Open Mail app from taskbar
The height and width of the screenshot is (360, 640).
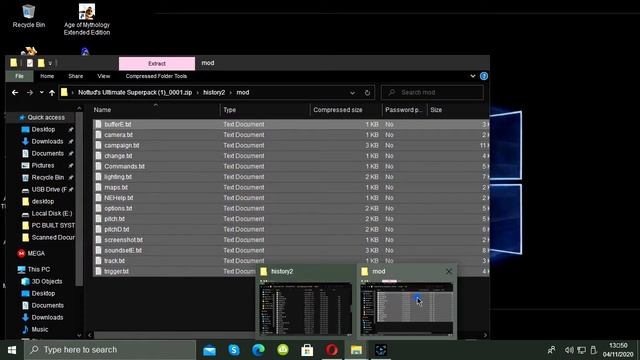[x=209, y=350]
